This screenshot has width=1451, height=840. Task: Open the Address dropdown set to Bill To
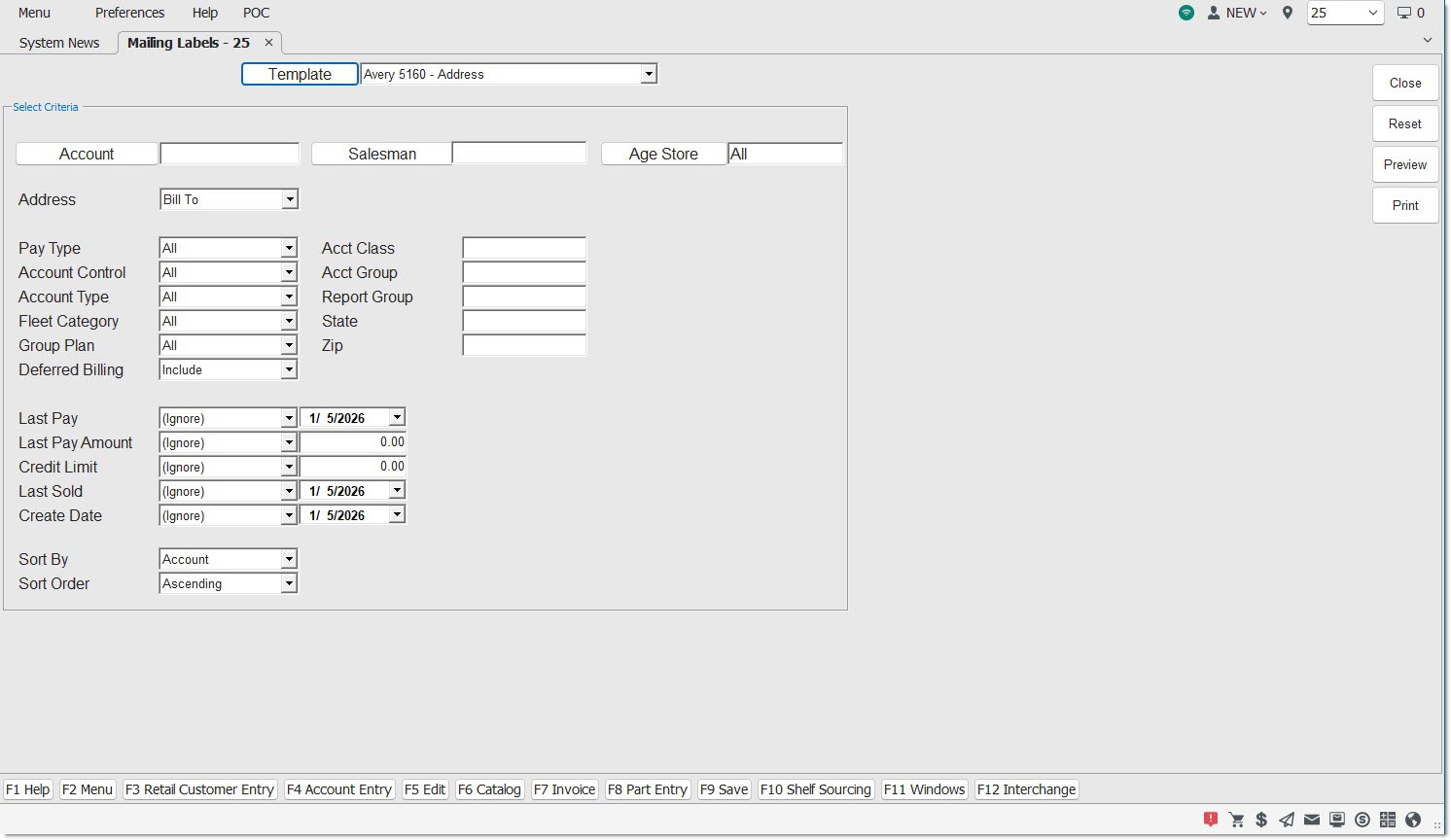coord(289,199)
